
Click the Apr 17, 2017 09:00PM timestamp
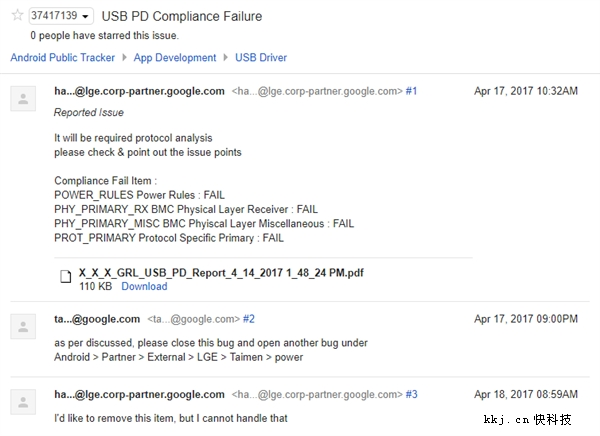[525, 320]
